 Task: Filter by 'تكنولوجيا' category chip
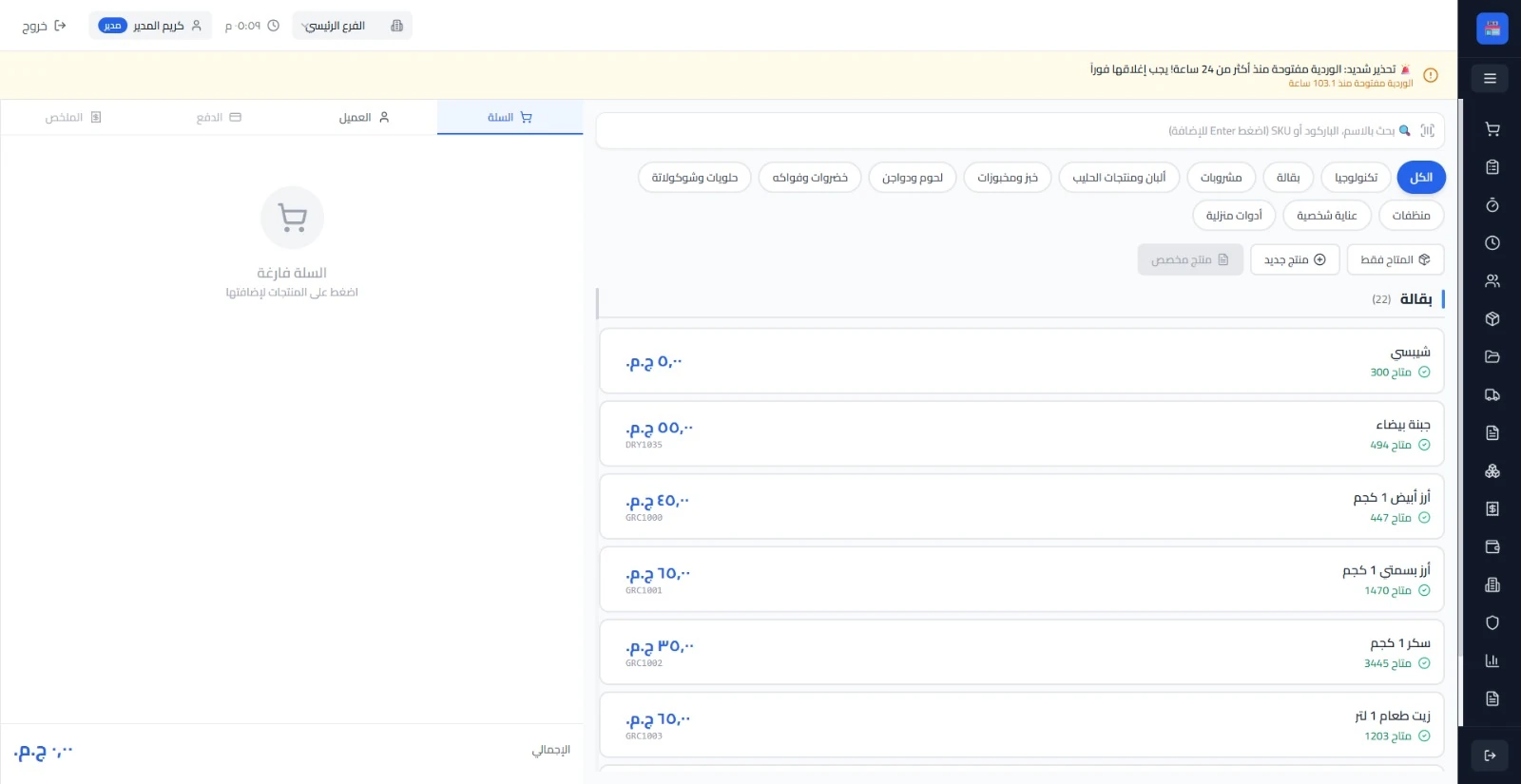click(x=1356, y=178)
